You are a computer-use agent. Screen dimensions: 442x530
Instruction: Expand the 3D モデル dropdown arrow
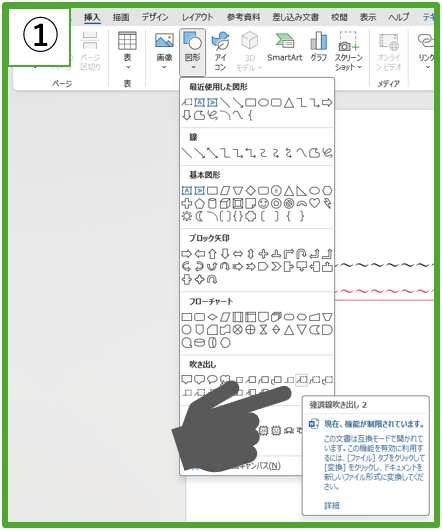click(260, 68)
